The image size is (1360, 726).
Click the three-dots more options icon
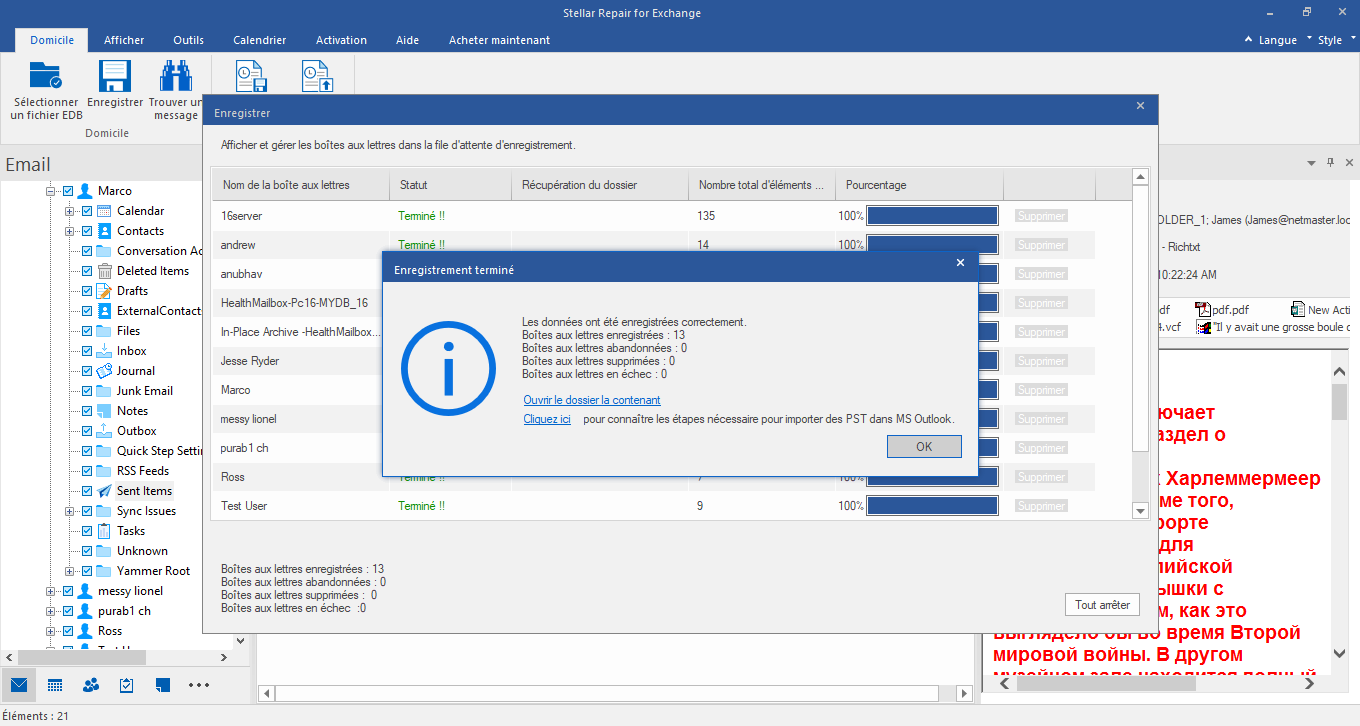[x=199, y=685]
